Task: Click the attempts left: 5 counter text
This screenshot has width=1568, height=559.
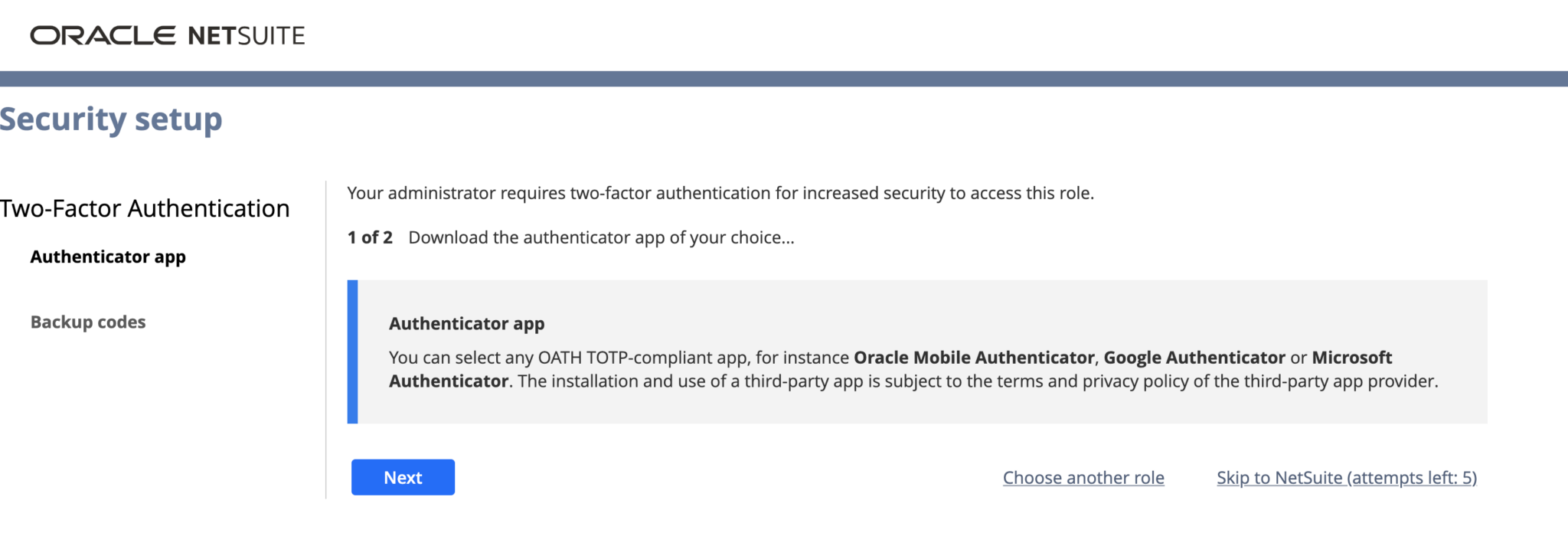Action: tap(1413, 477)
